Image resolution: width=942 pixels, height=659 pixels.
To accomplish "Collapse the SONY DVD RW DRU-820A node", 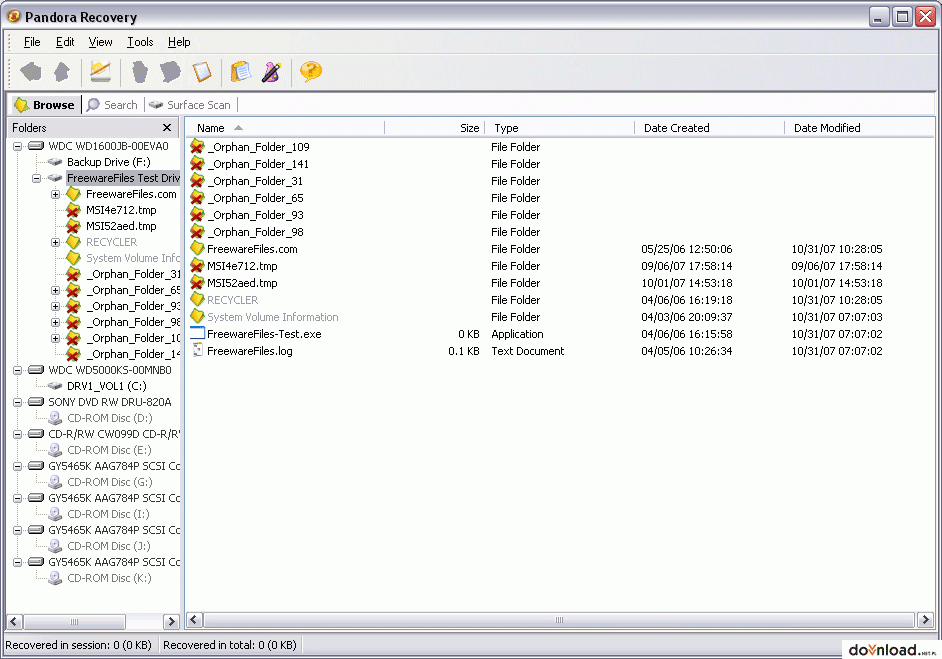I will coord(17,402).
